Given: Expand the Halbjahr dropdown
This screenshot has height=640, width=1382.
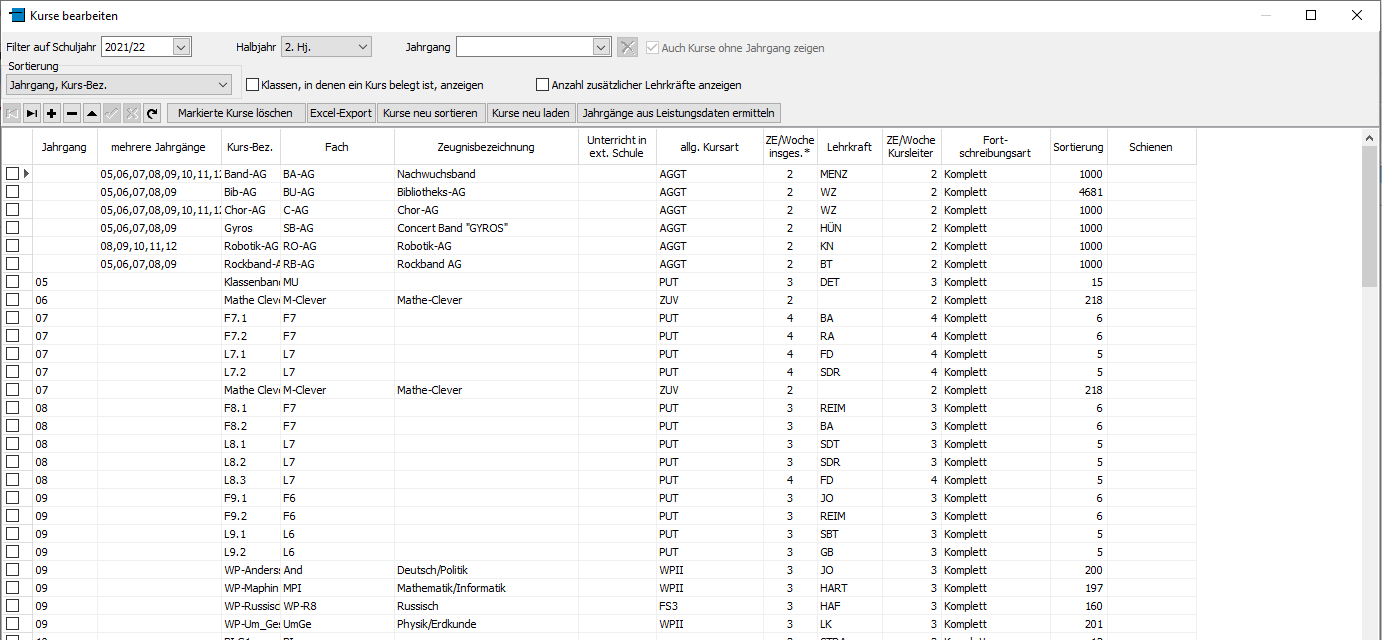Looking at the screenshot, I should (362, 47).
